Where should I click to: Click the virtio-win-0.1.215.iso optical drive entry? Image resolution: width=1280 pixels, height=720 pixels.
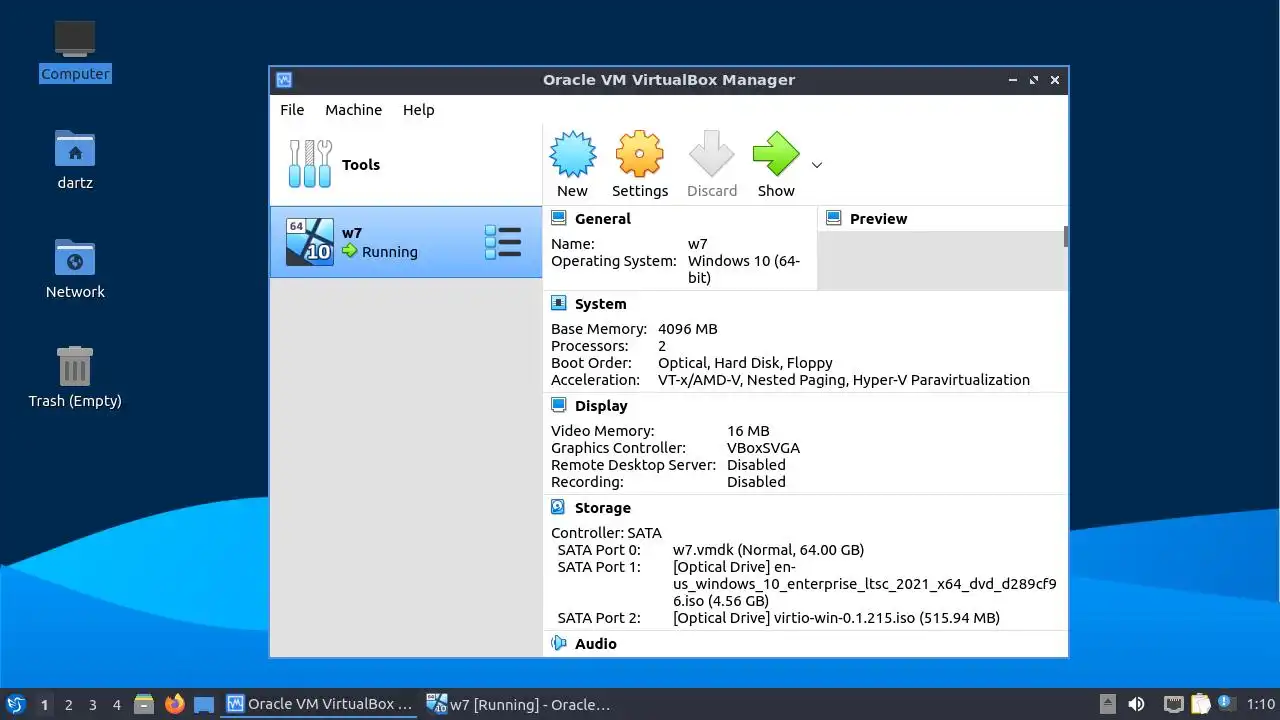[x=836, y=618]
